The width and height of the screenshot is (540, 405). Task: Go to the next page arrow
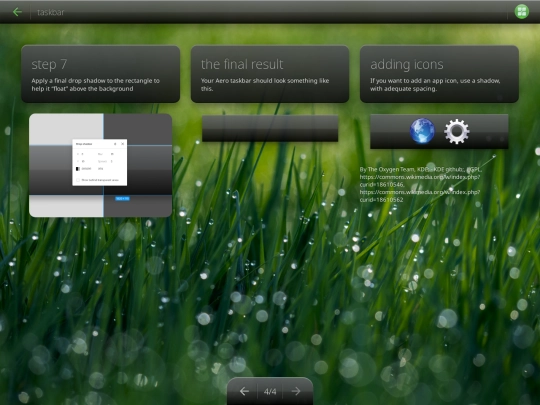click(296, 391)
